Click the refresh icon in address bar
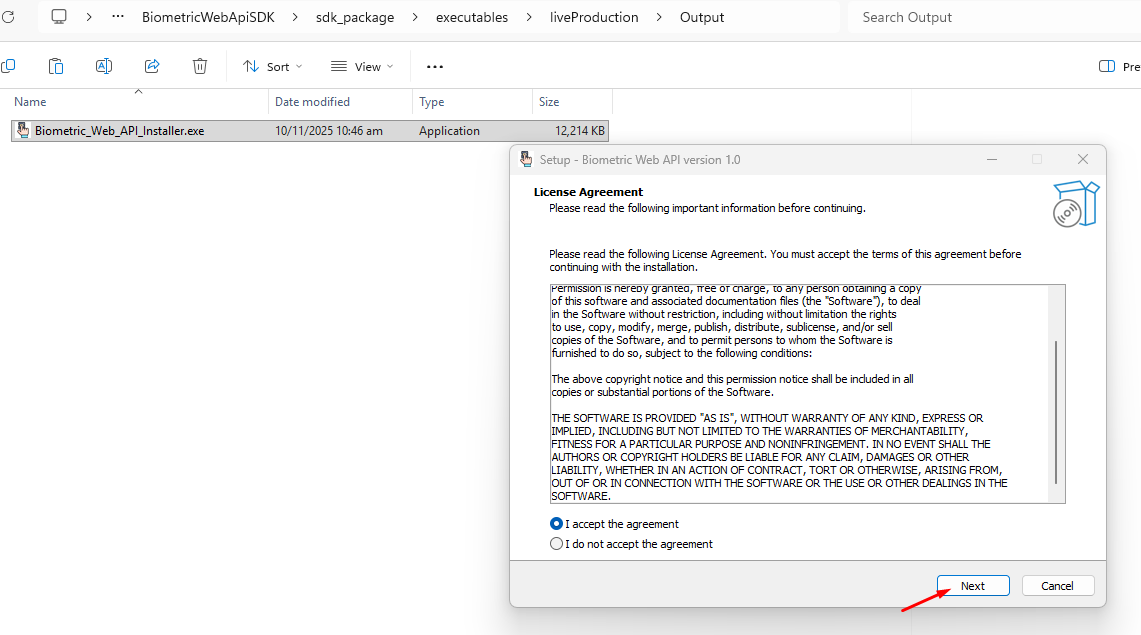The height and width of the screenshot is (635, 1141). [8, 17]
